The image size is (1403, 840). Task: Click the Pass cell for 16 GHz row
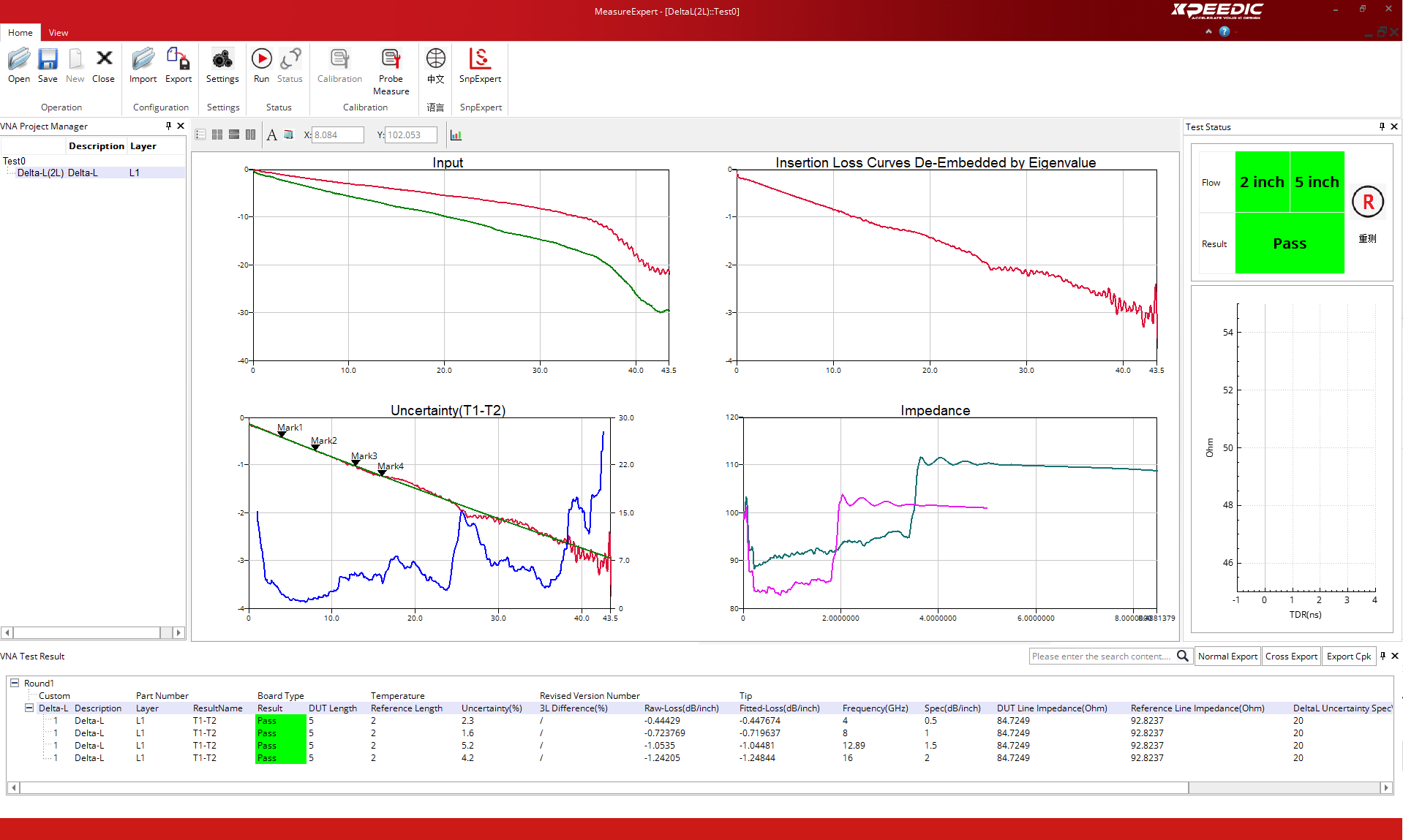pos(281,757)
